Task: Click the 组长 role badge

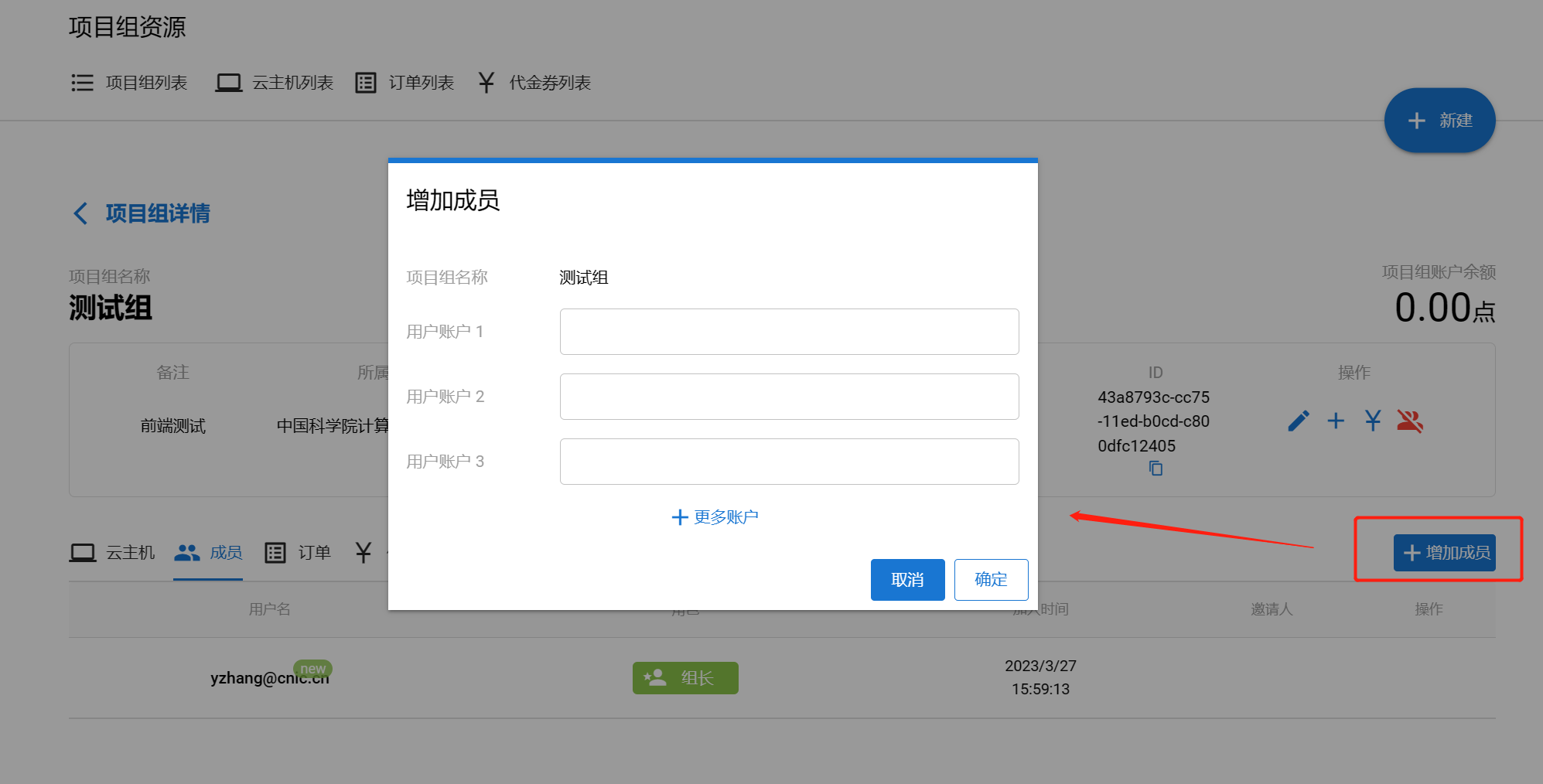Action: pos(685,678)
